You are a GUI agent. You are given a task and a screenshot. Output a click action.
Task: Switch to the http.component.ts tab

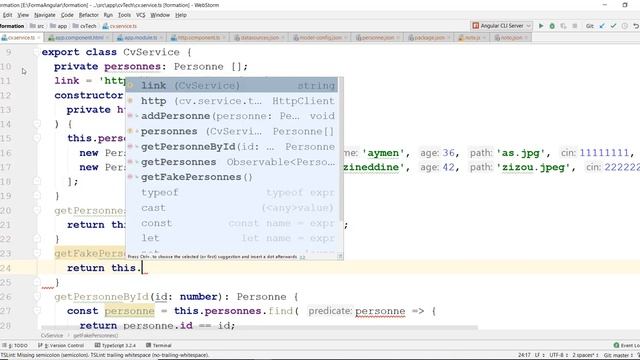(198, 38)
